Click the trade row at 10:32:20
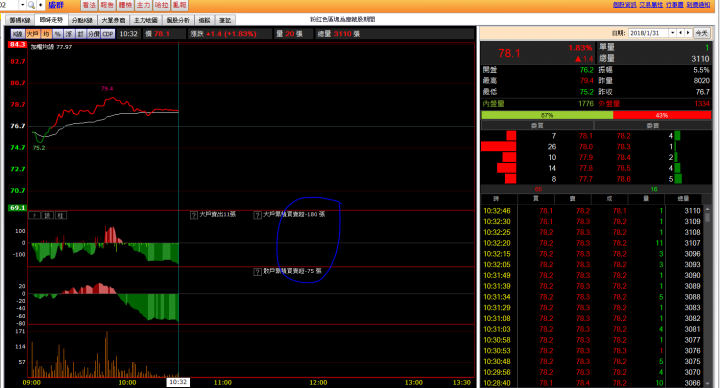 [592, 243]
